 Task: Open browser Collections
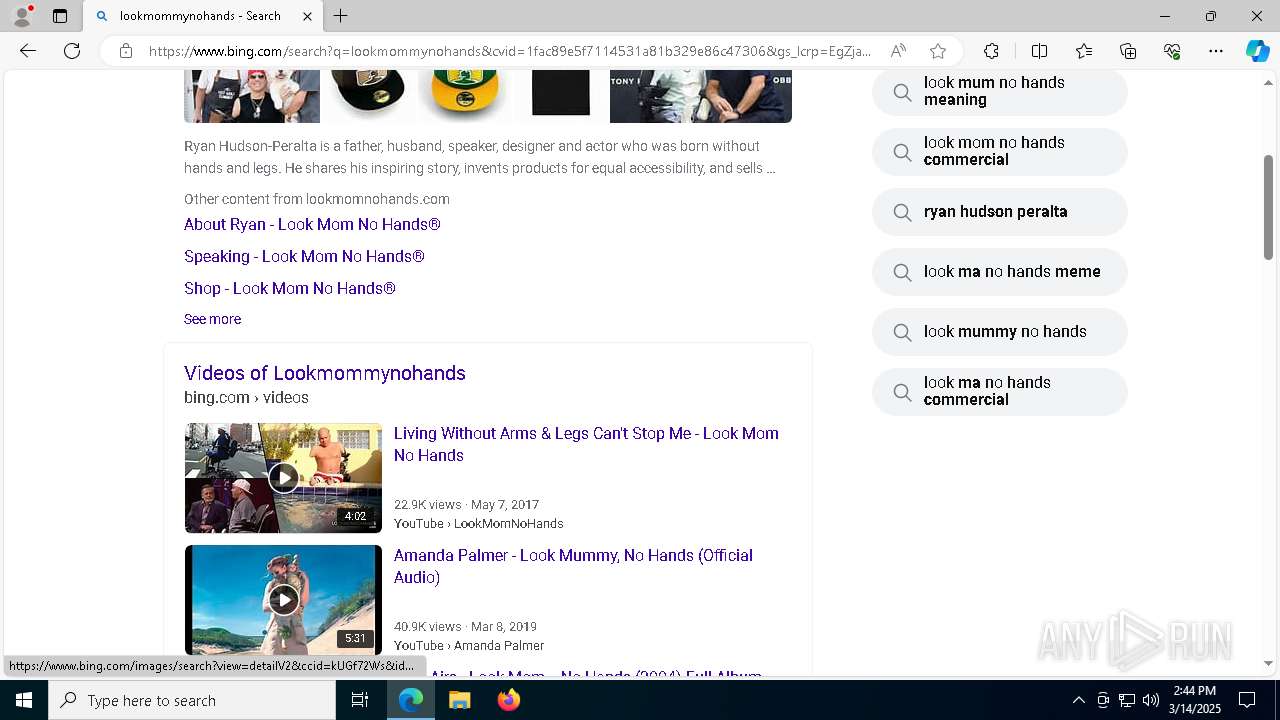pos(1128,51)
